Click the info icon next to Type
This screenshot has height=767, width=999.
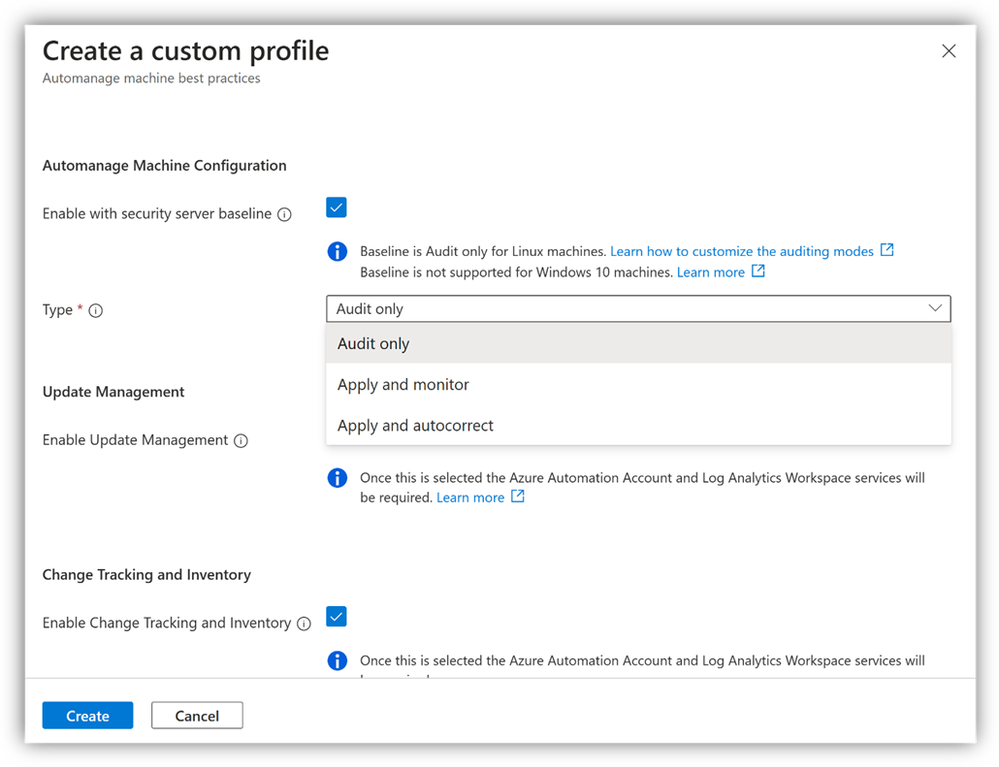pos(96,311)
